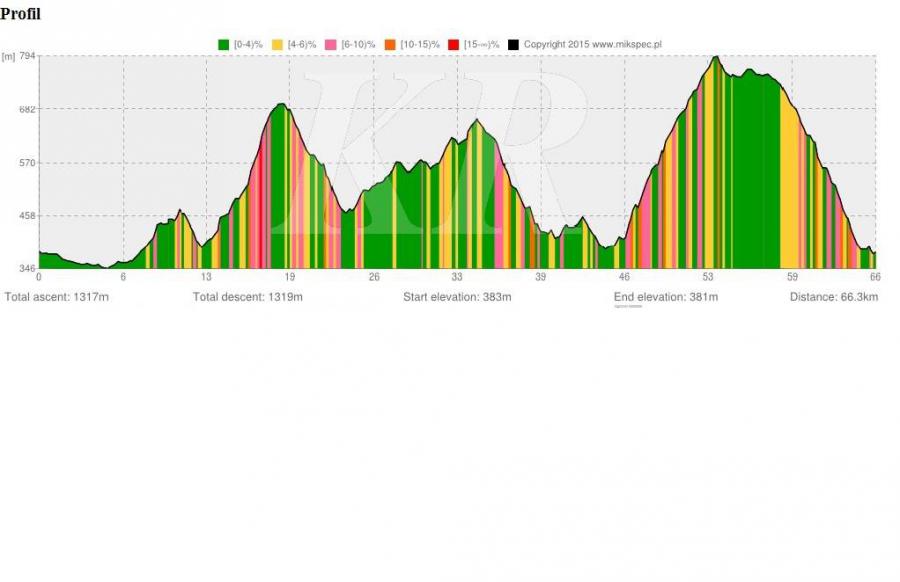The width and height of the screenshot is (900, 582).
Task: Click the highest peak of the profile
Action: (x=715, y=58)
